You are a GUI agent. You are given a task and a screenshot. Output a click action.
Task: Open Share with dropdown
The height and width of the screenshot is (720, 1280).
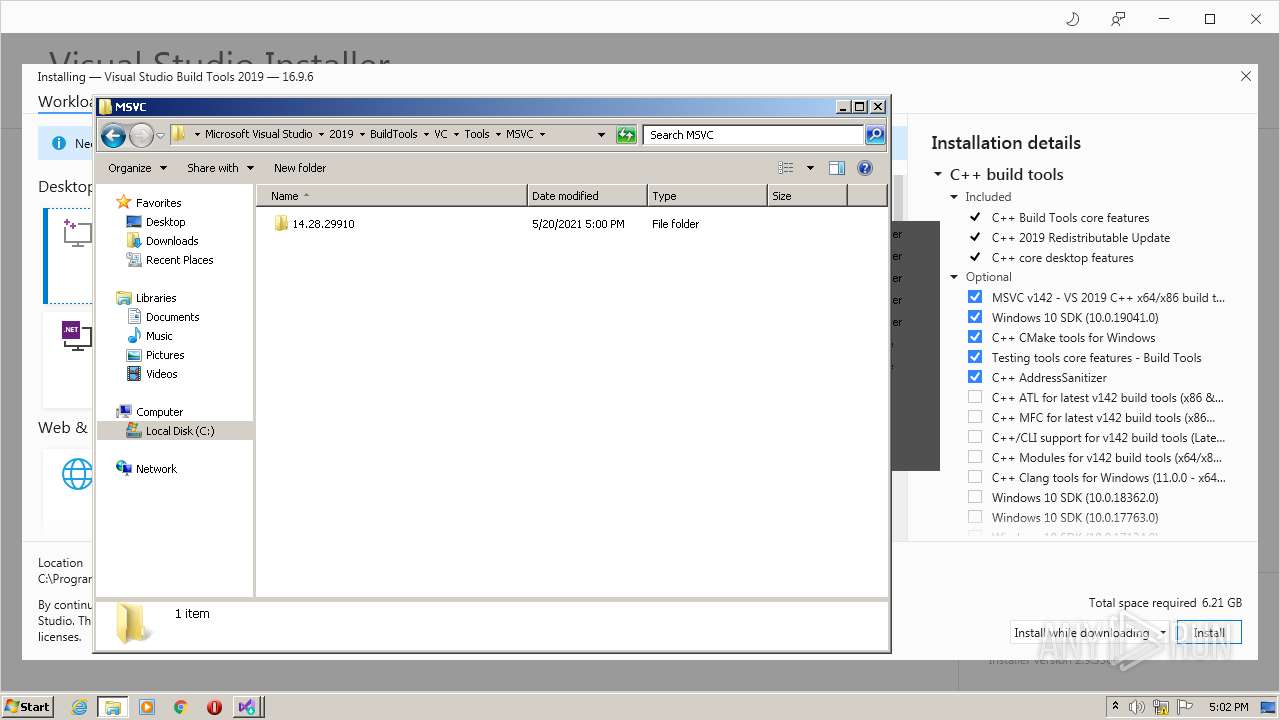220,168
